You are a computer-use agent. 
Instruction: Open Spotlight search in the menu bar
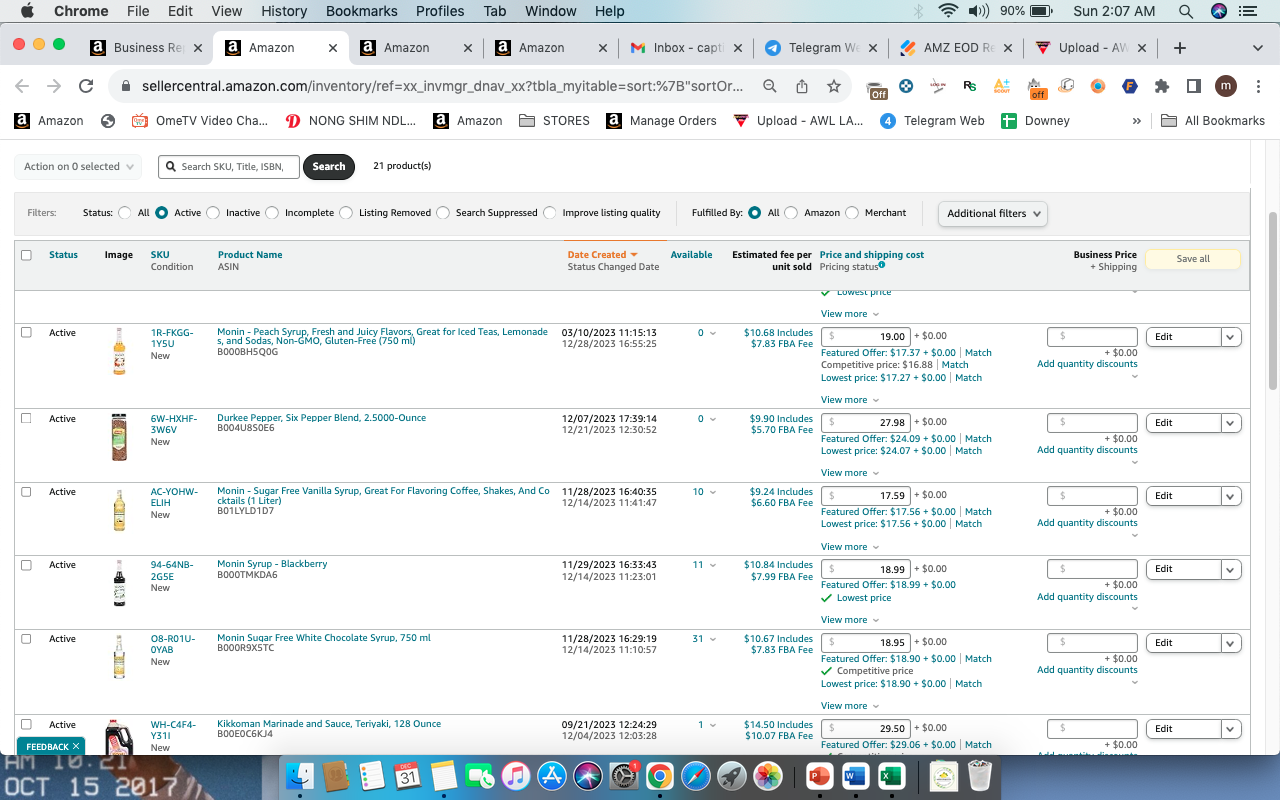coord(1186,11)
